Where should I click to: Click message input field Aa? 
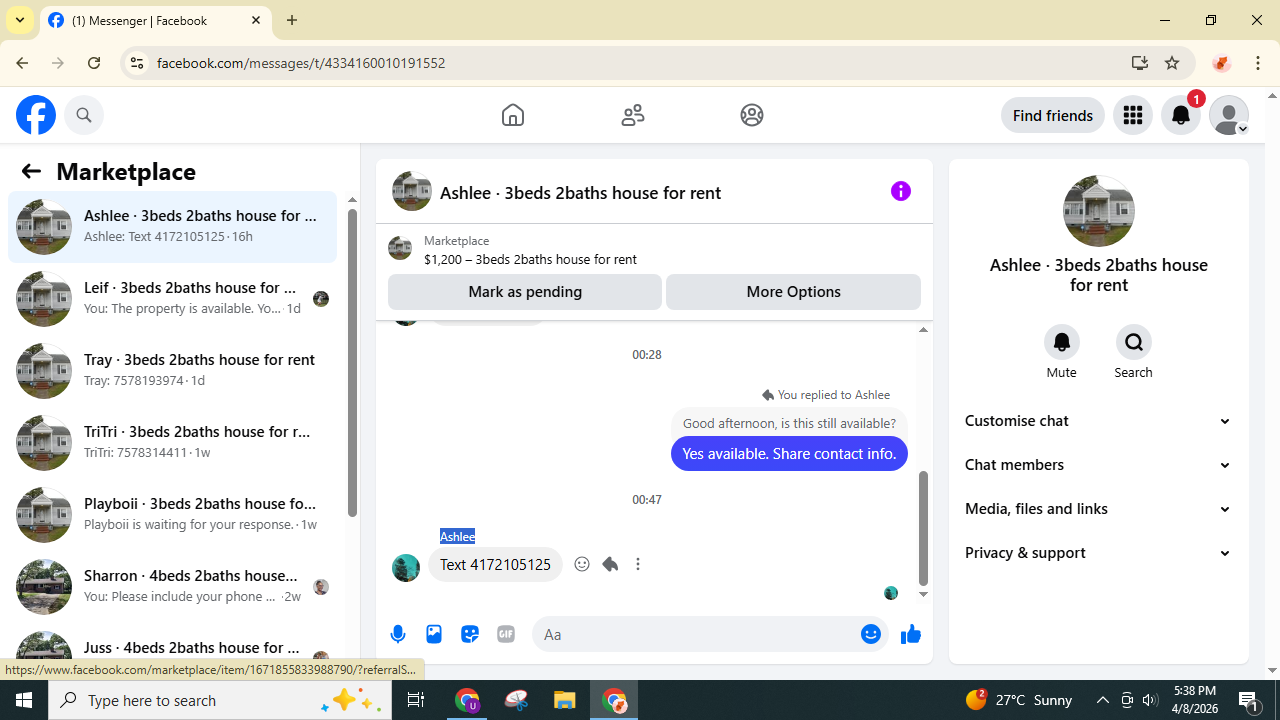point(694,634)
